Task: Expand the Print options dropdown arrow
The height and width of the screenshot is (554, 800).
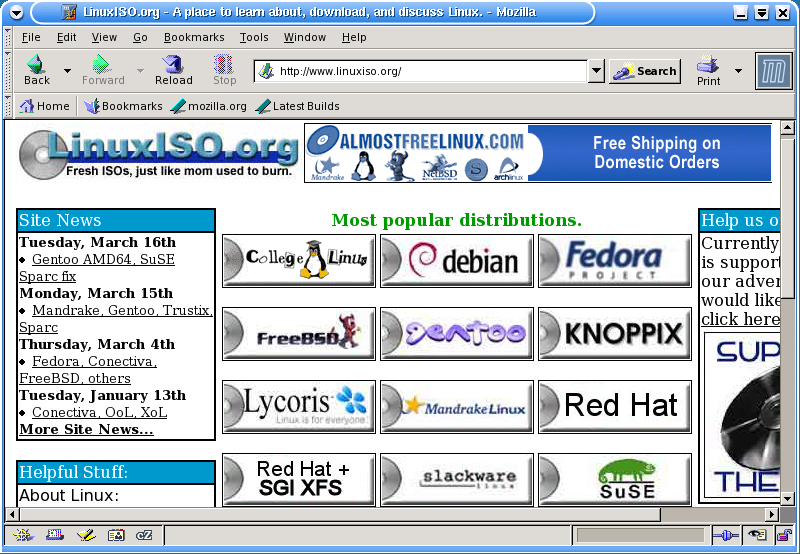Action: click(x=738, y=71)
